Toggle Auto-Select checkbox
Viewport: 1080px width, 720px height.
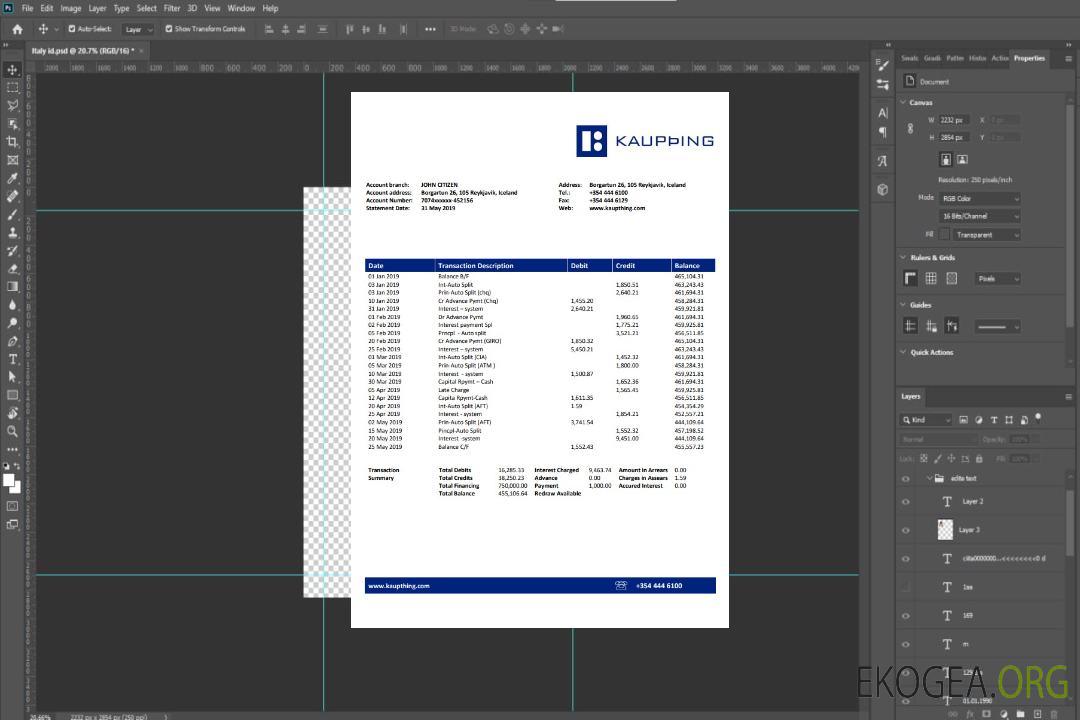(x=72, y=29)
